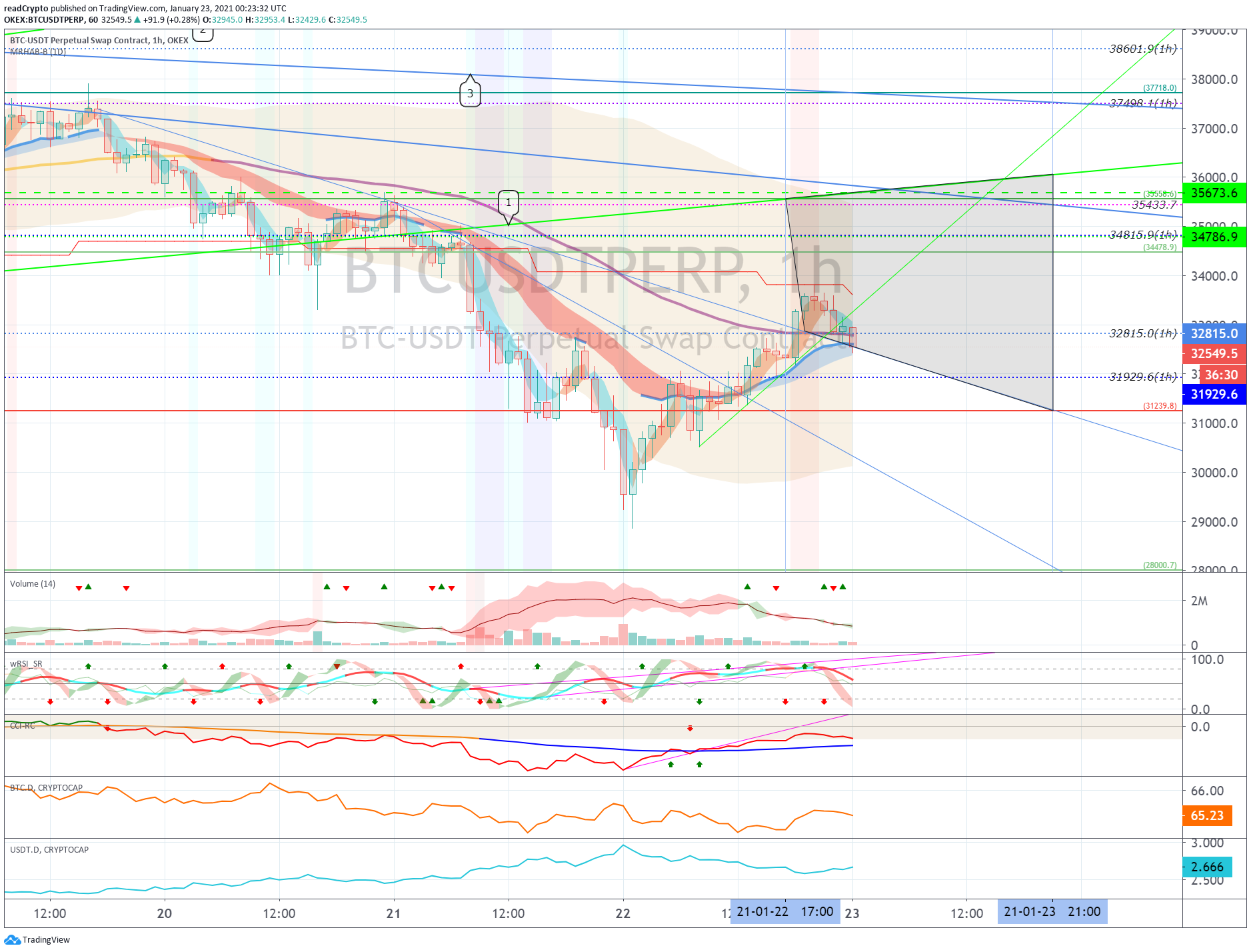Click 34000.0 on the price axis
This screenshot has width=1251, height=952.
tap(1214, 276)
